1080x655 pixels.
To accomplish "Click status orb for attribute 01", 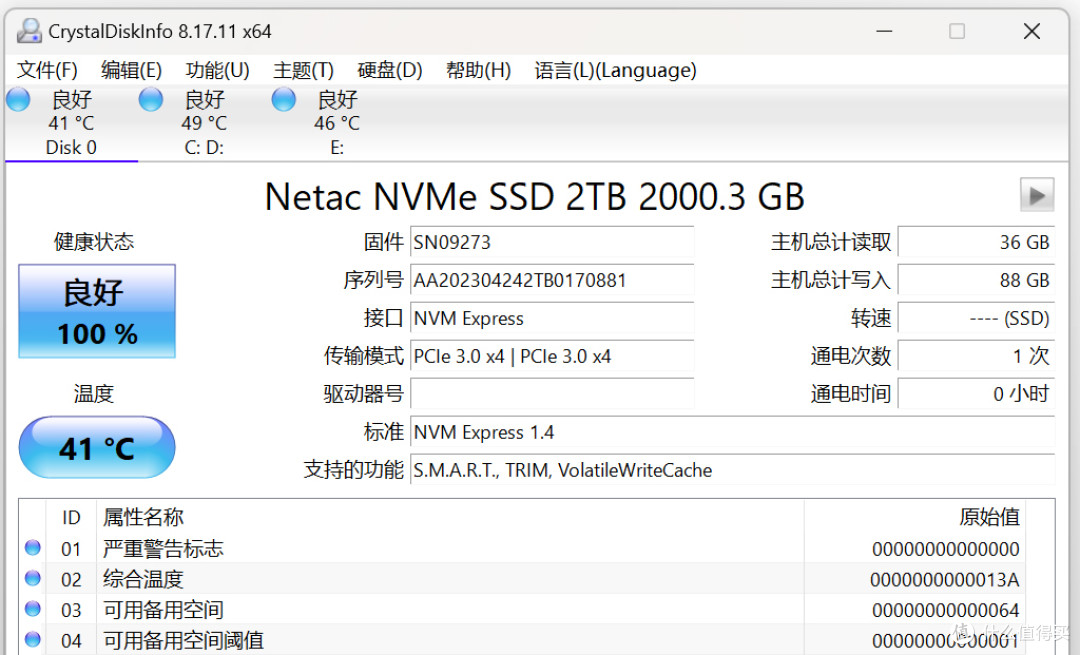I will point(32,548).
